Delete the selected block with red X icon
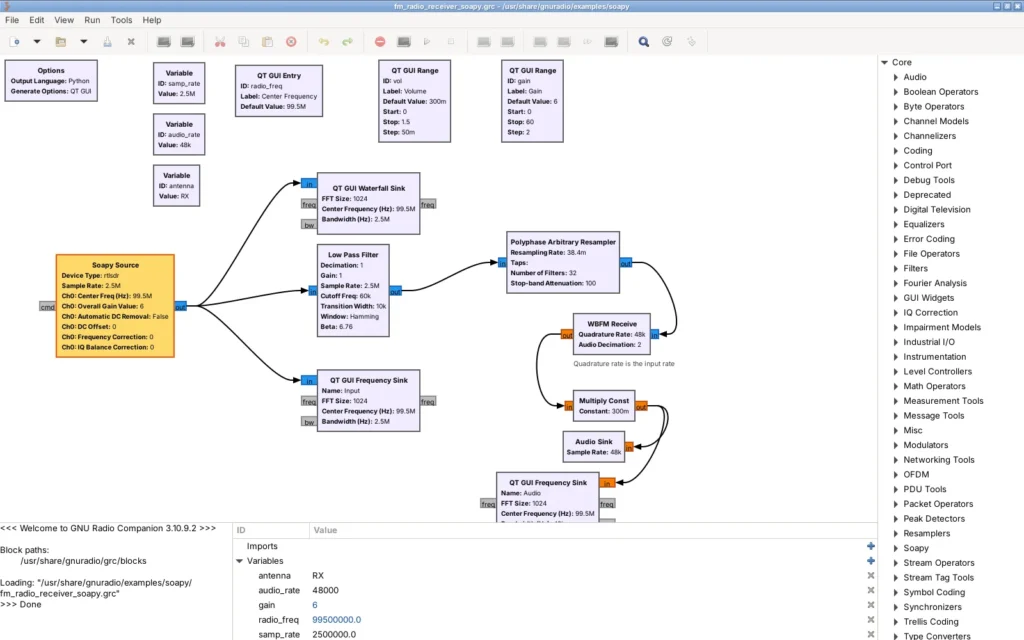 tap(291, 42)
